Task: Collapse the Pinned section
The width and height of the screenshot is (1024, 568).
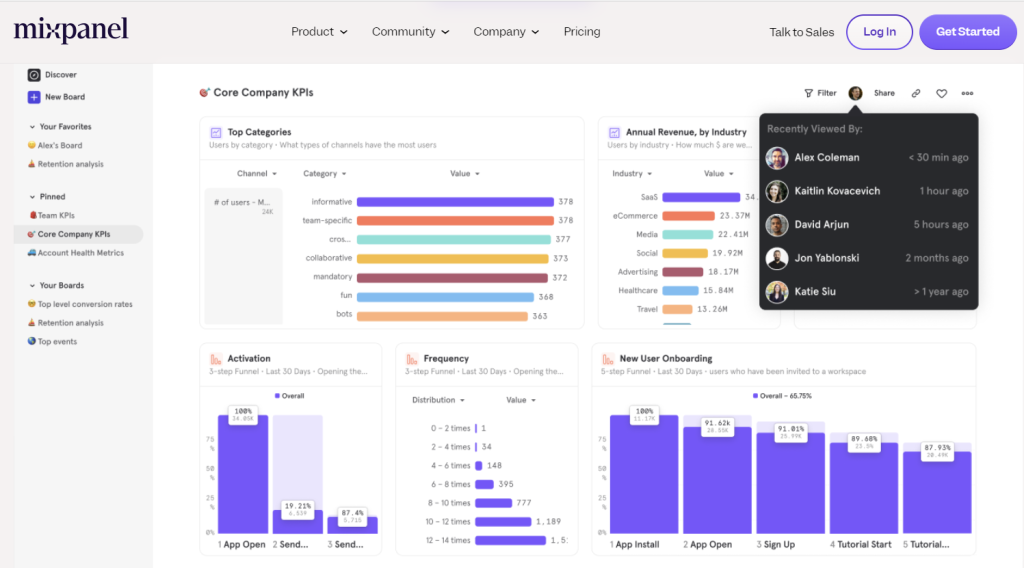Action: pyautogui.click(x=32, y=197)
